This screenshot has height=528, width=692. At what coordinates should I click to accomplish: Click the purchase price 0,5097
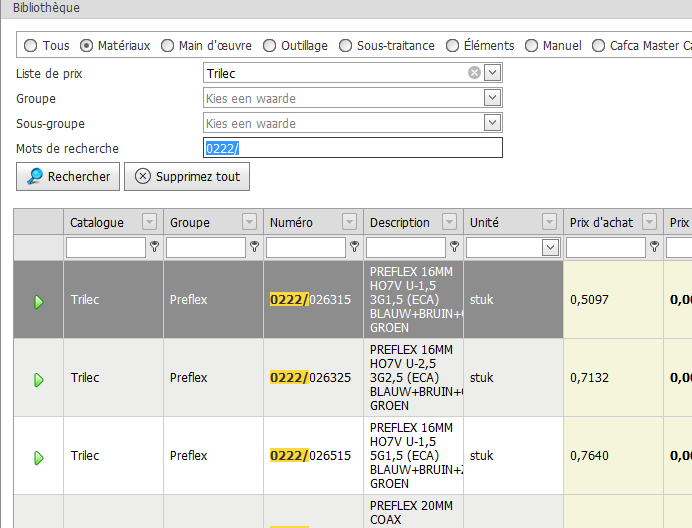[589, 300]
